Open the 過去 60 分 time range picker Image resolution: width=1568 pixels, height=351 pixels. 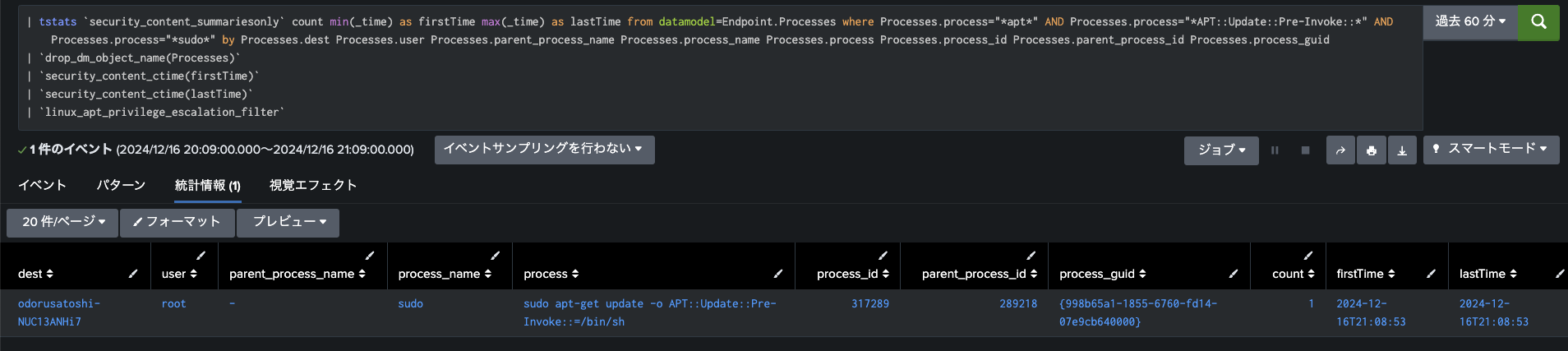1470,22
